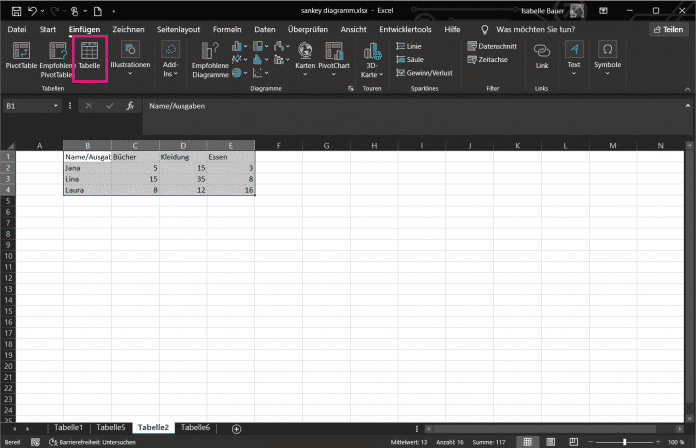Viewport: 696px width, 448px height.
Task: Click the Tabelle button in the ribbon
Action: click(89, 57)
